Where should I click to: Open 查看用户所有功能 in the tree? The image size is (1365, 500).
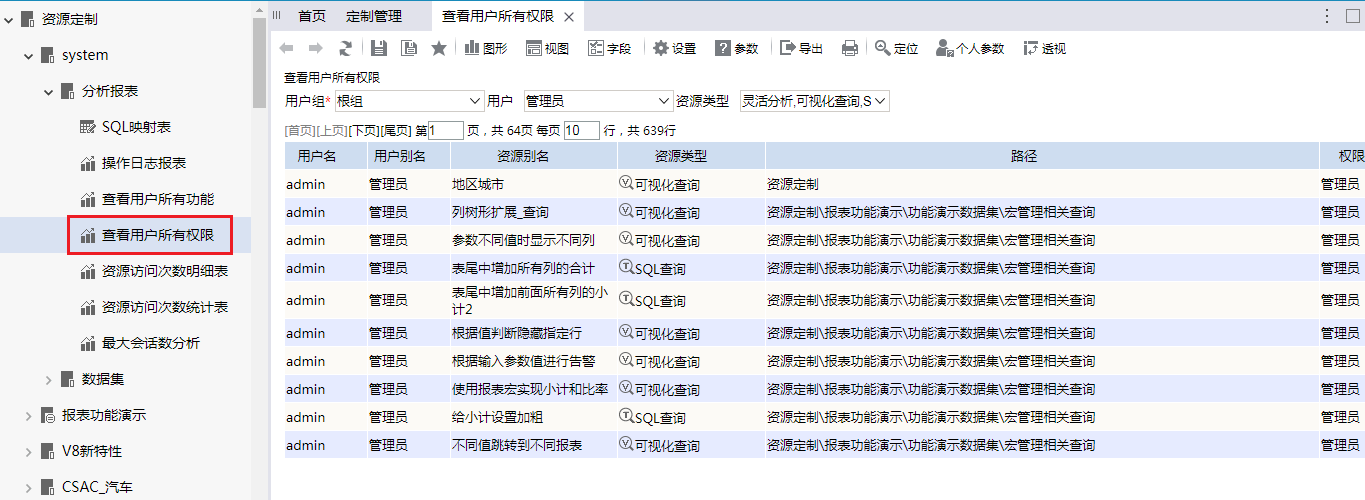tap(158, 199)
